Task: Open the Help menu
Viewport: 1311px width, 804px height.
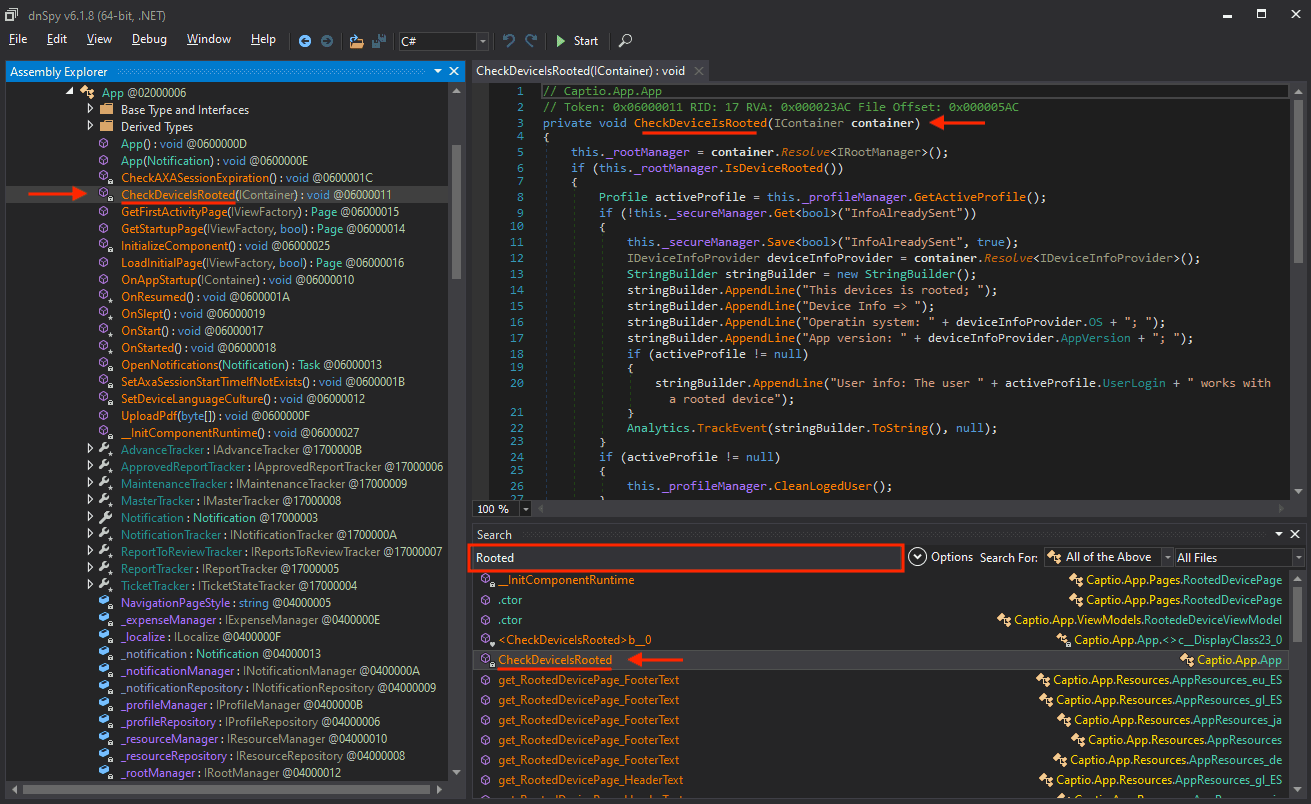Action: pos(263,39)
